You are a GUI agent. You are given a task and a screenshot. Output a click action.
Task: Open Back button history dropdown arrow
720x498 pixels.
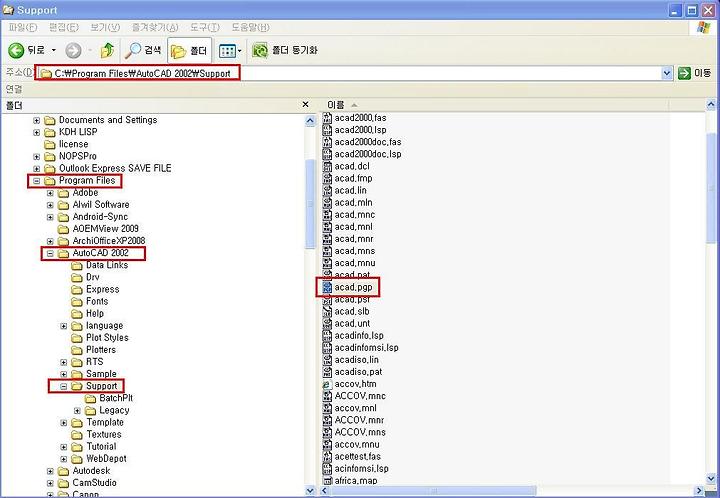(x=54, y=50)
